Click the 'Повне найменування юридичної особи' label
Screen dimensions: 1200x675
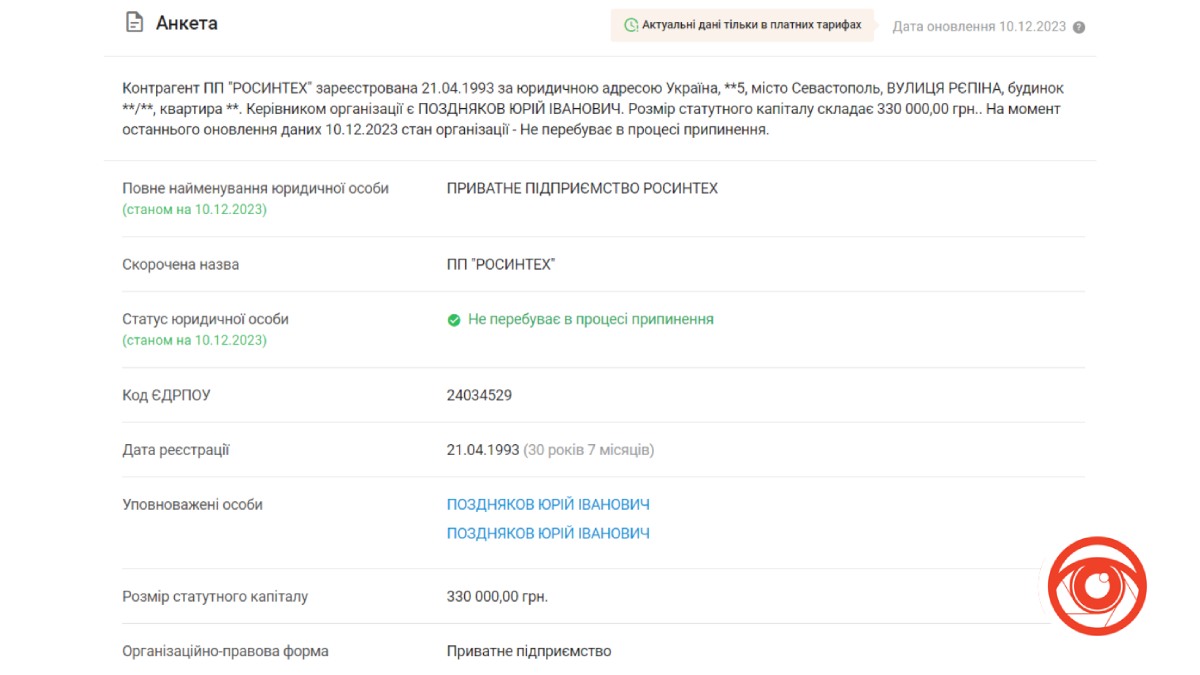tap(255, 188)
